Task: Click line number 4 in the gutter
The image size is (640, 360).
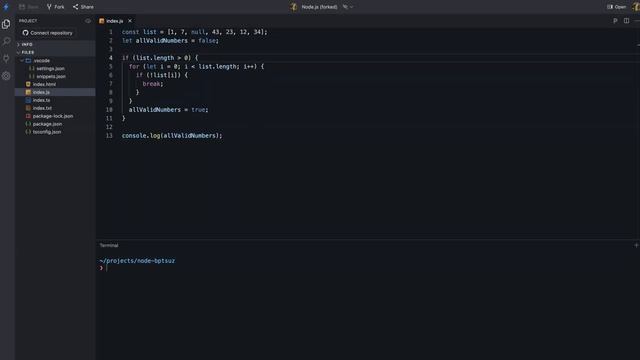Action: click(111, 58)
